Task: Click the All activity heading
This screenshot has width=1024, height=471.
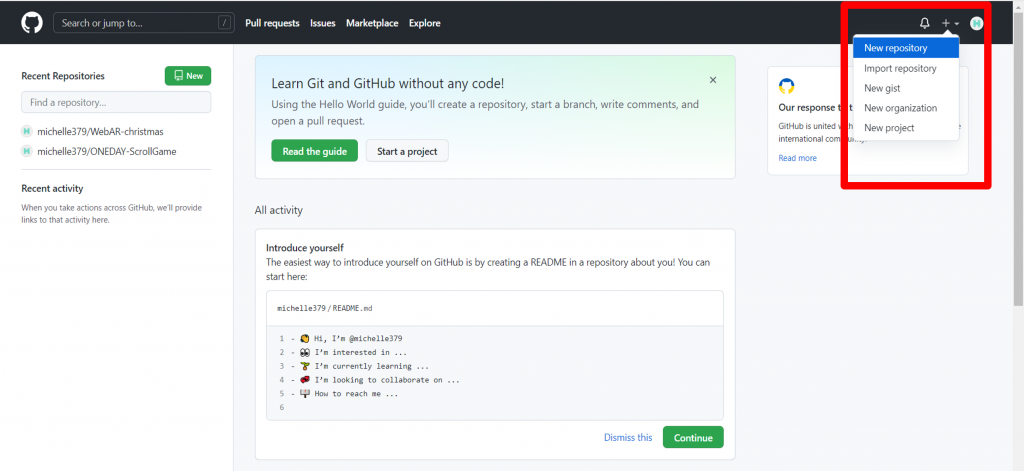Action: 279,210
